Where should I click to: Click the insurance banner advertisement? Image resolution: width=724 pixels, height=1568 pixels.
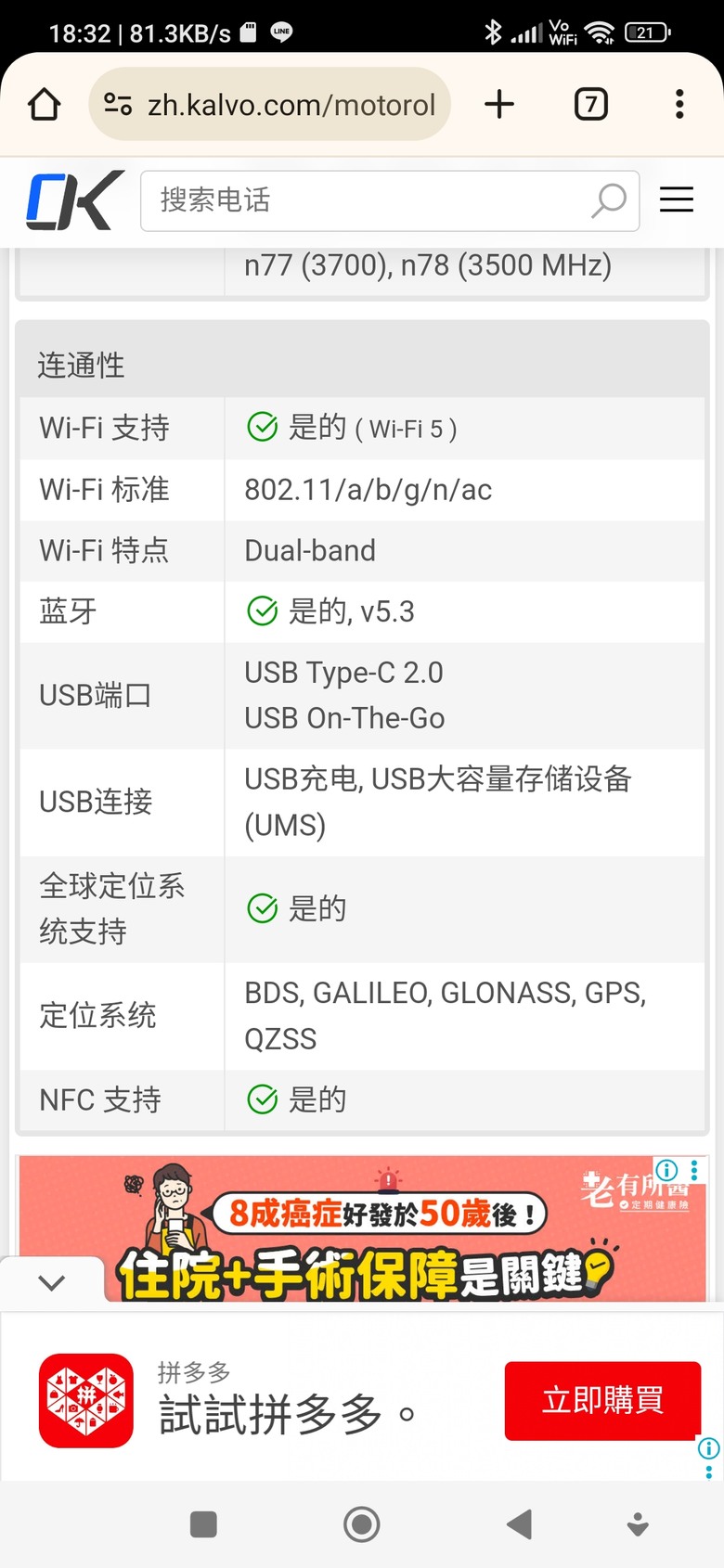click(362, 1228)
